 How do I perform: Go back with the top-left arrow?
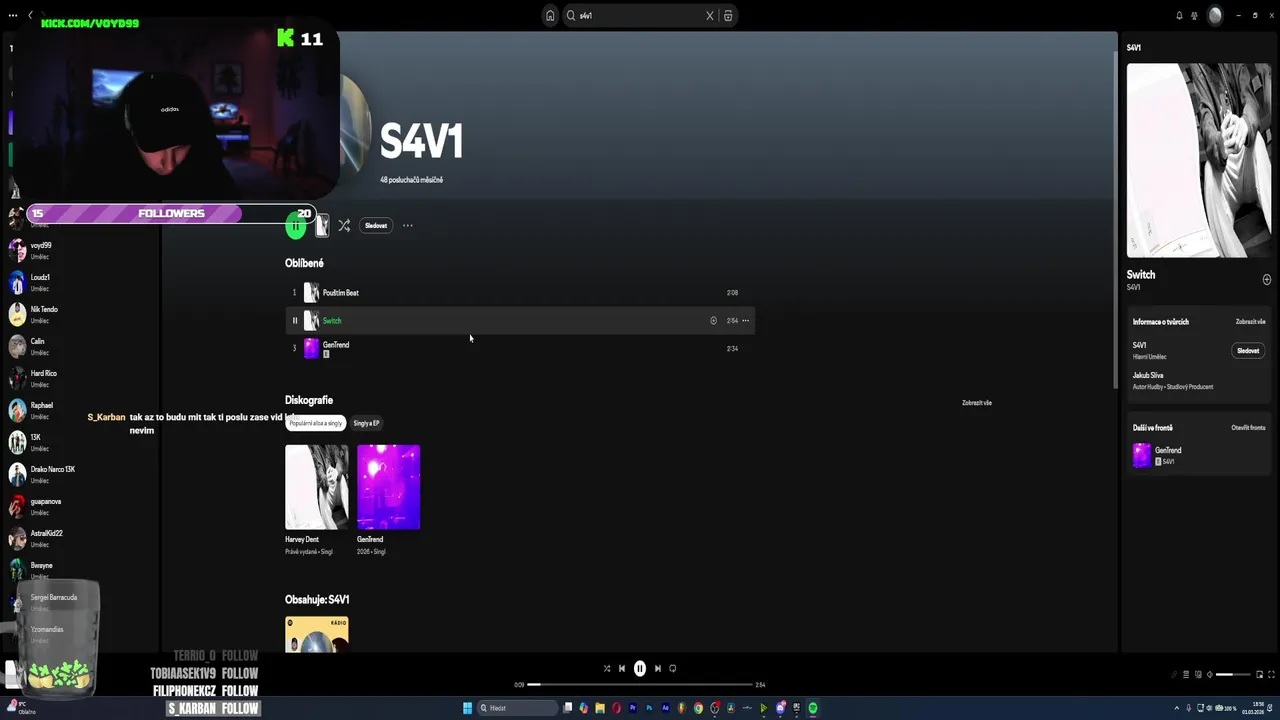[30, 15]
